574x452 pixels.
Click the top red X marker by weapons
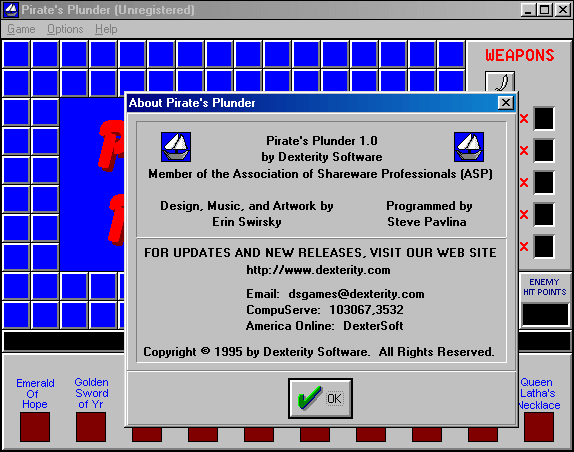click(524, 119)
